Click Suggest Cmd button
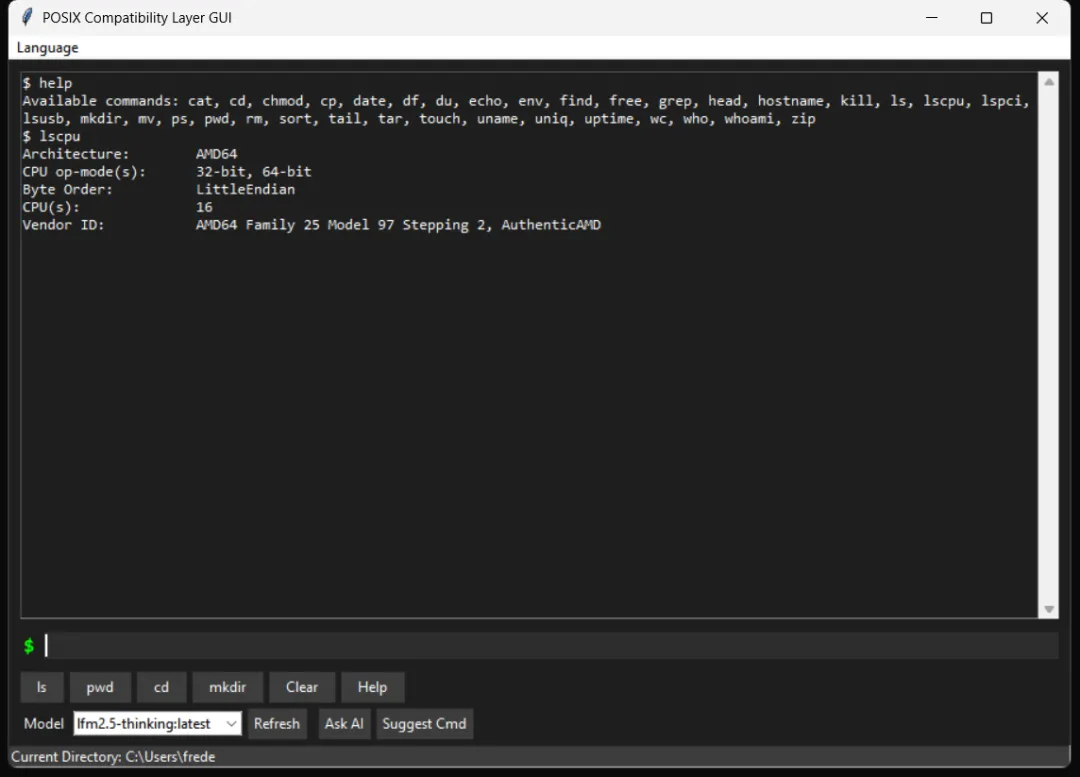This screenshot has width=1080, height=777. click(424, 723)
